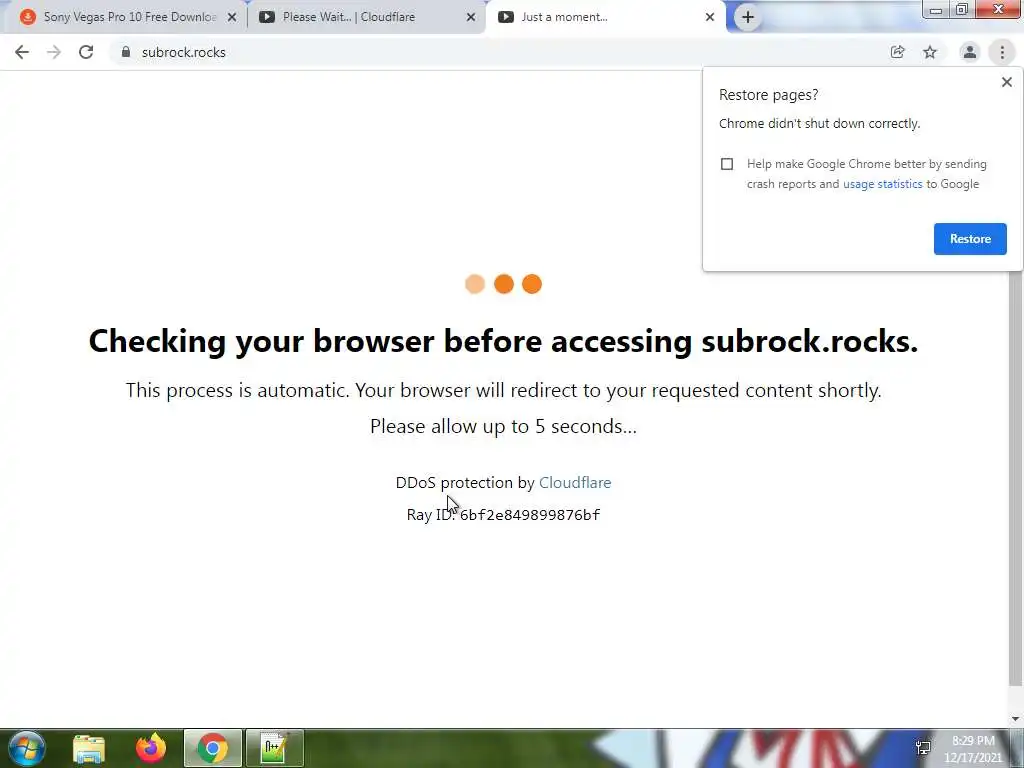
Task: View site information via the lock icon
Action: tap(126, 52)
